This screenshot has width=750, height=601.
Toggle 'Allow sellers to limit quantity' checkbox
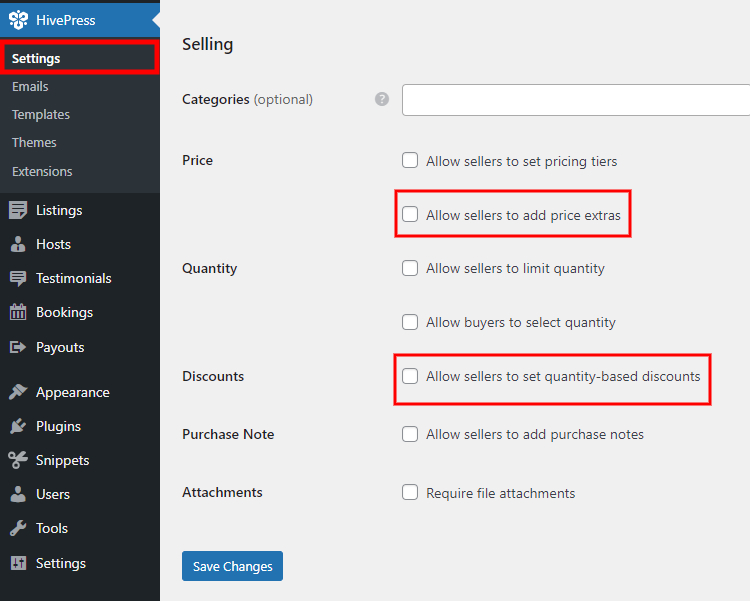(x=410, y=268)
